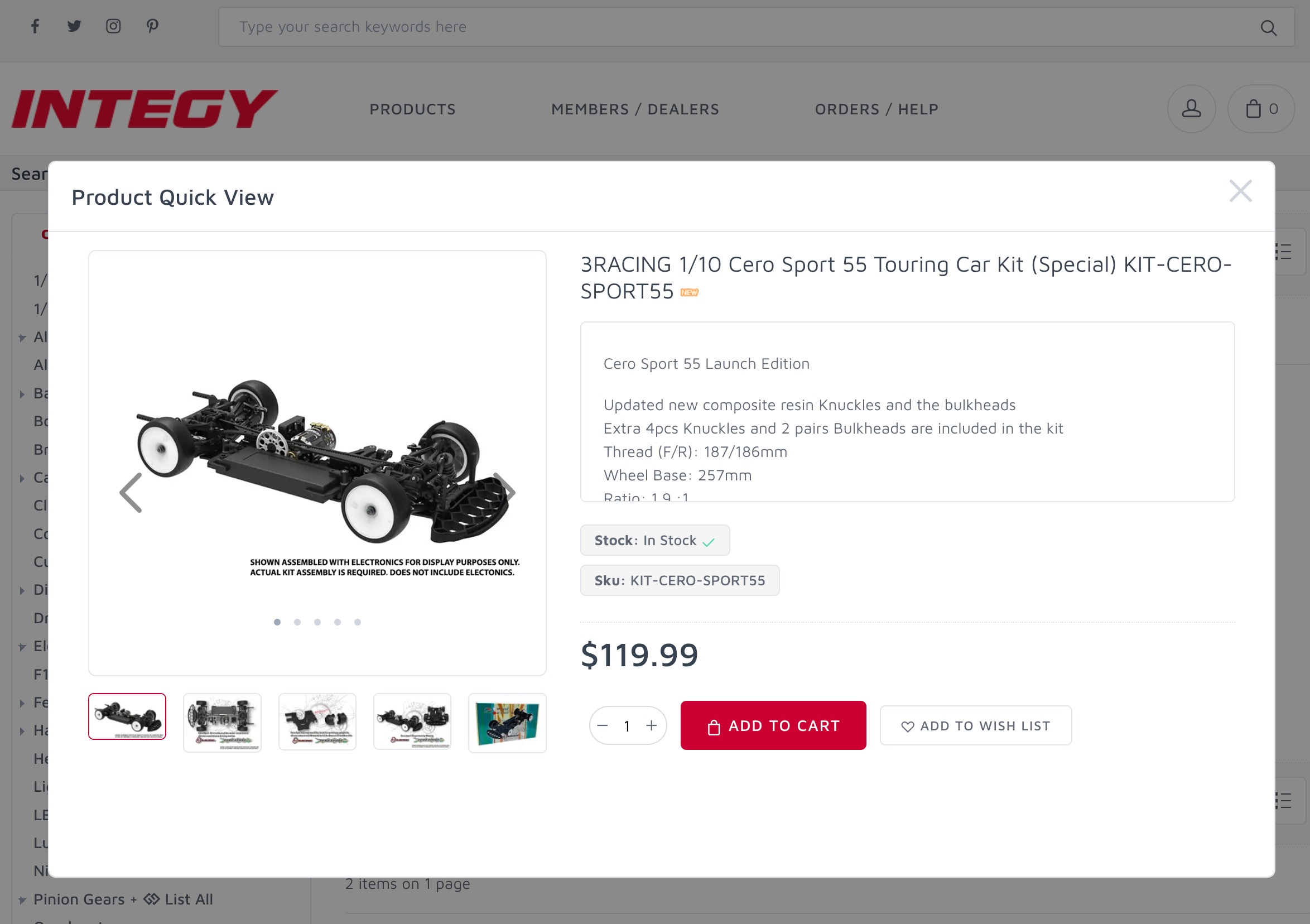Decrease quantity with the minus button

[x=603, y=725]
